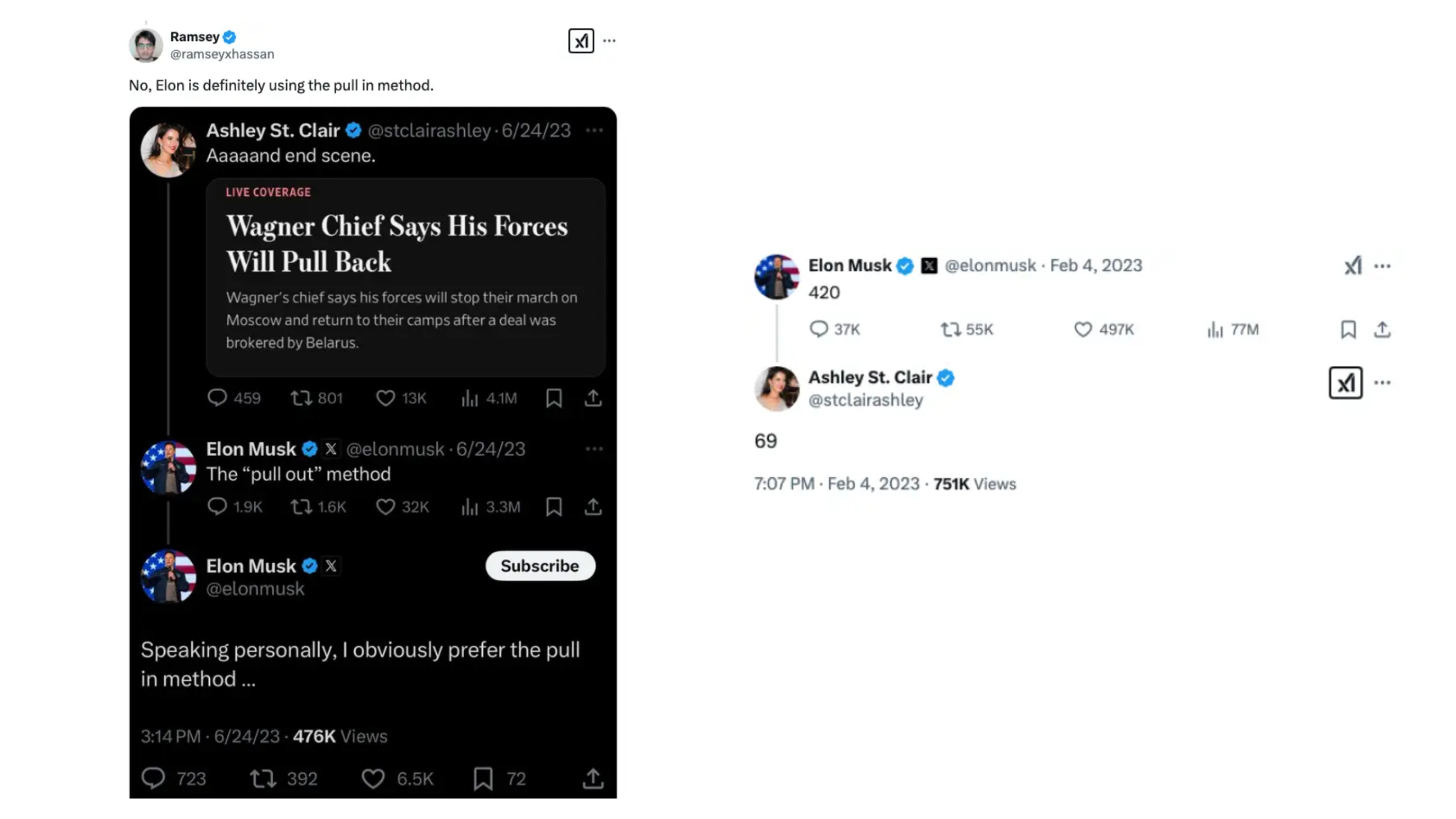The image size is (1456, 819).
Task: Open more options on Ashley's "69" reply
Action: 1382,383
